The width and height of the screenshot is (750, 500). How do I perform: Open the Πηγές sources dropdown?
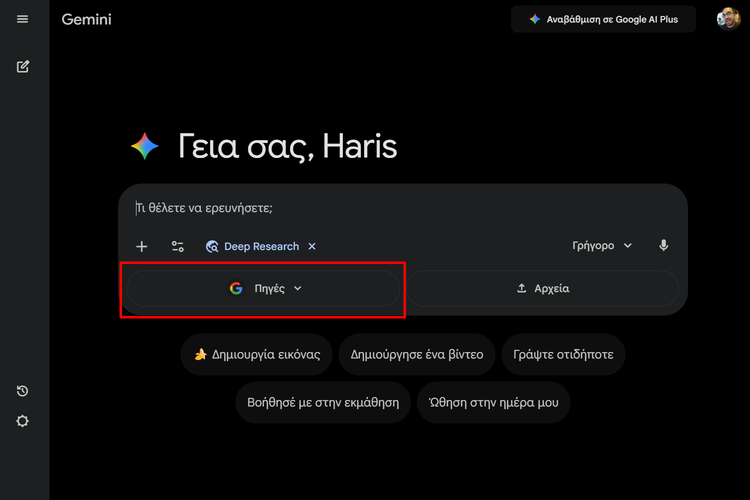264,288
